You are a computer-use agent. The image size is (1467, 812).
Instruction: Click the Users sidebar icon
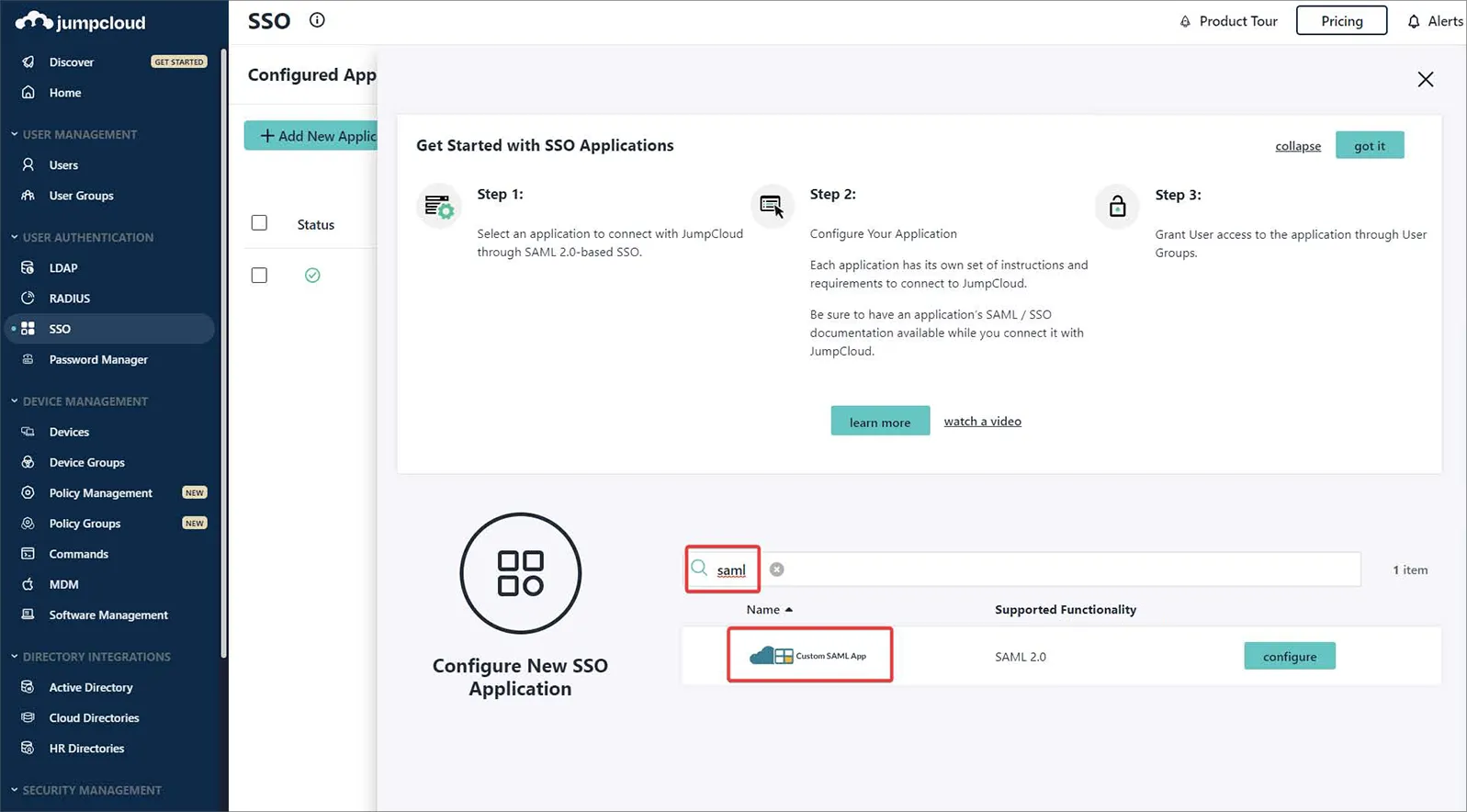(x=28, y=165)
